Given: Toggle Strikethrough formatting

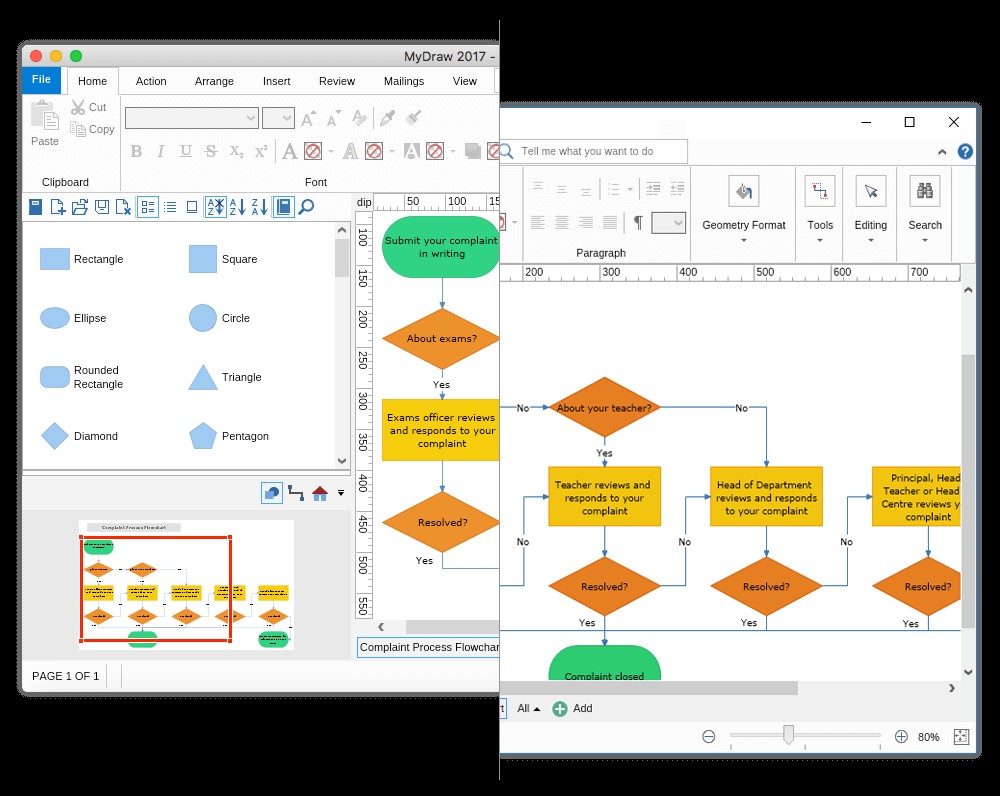Looking at the screenshot, I should tap(210, 151).
